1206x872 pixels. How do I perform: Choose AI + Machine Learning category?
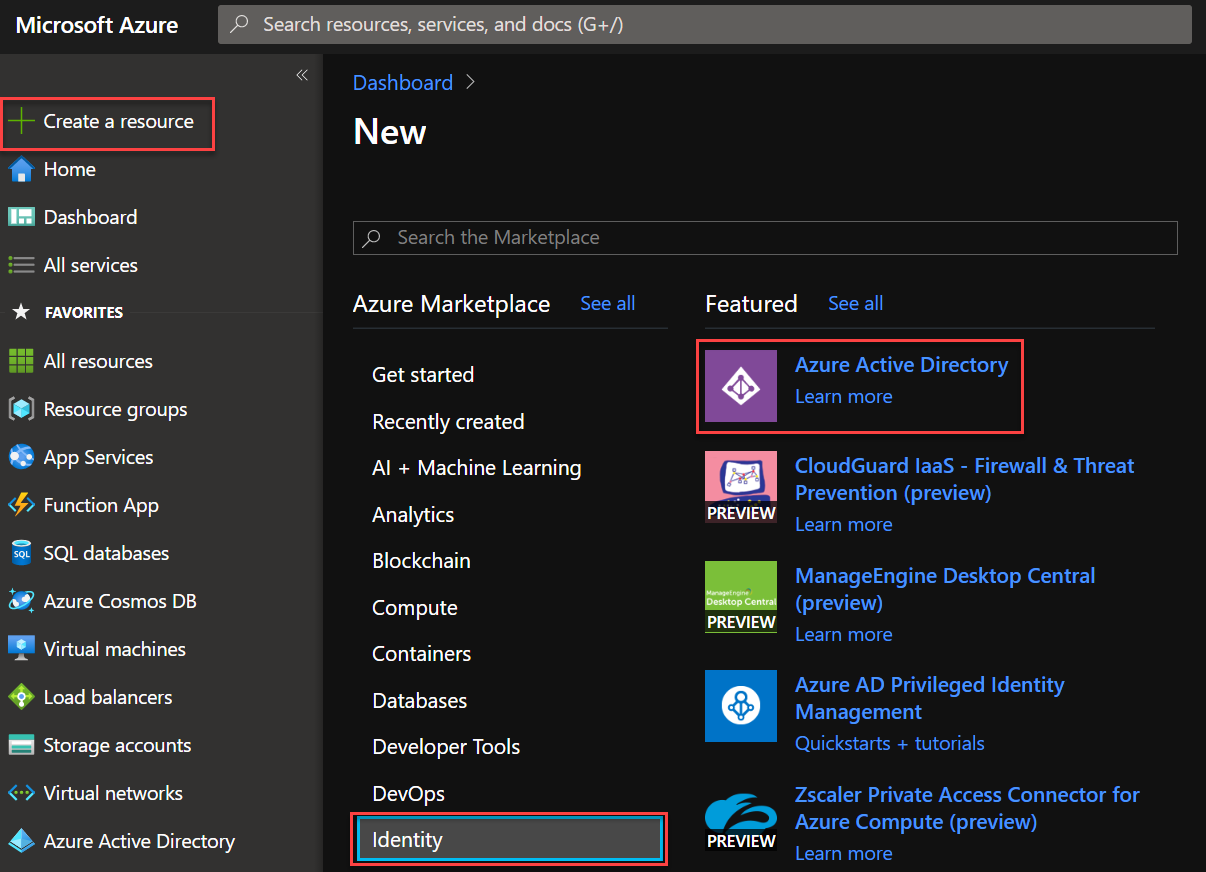click(x=477, y=468)
